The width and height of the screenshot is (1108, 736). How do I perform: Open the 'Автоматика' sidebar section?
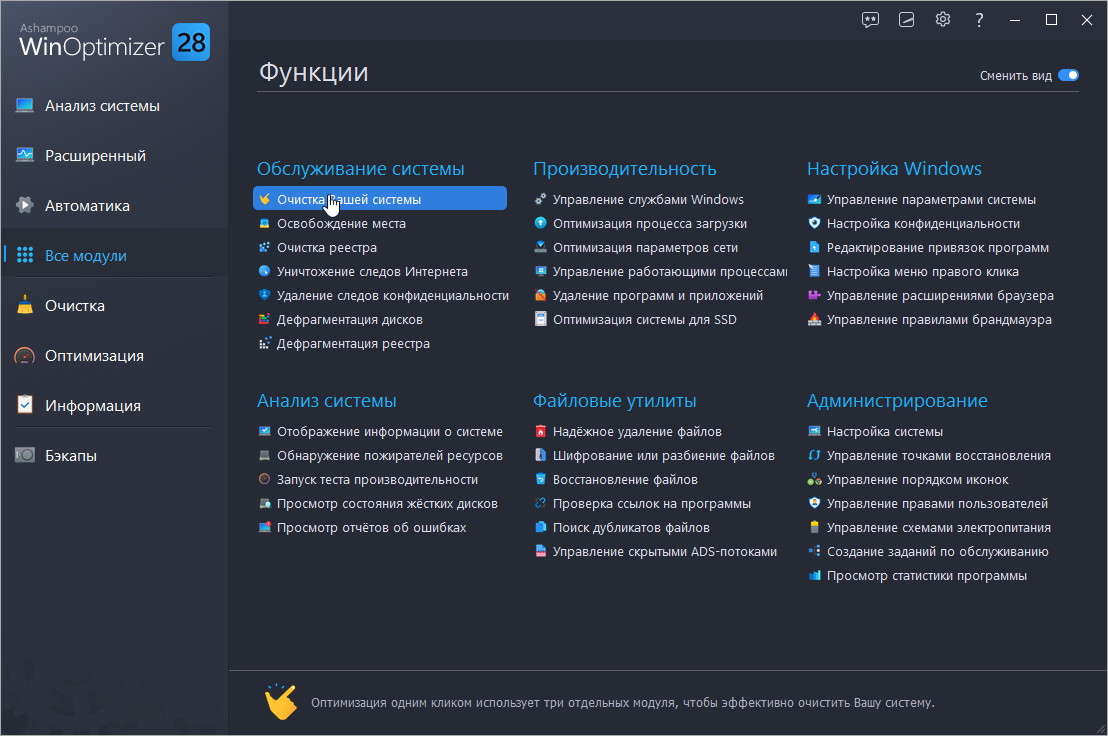pos(87,206)
